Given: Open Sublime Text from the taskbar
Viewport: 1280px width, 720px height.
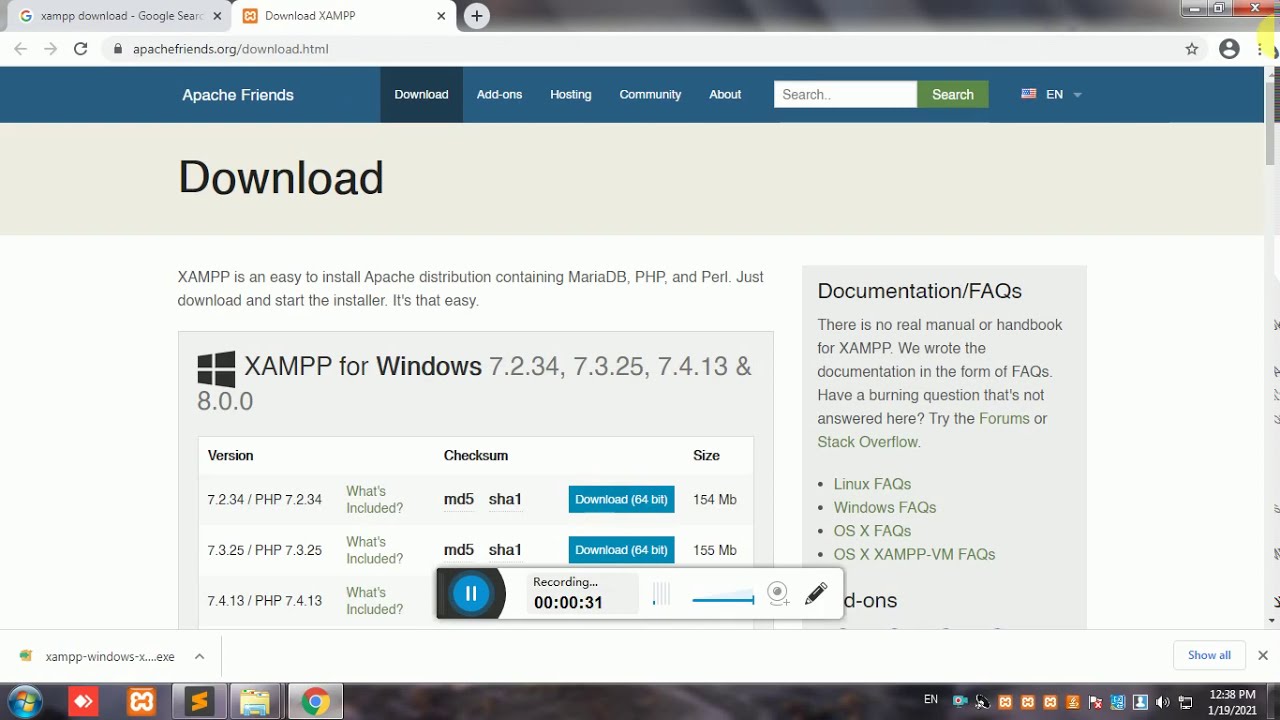Looking at the screenshot, I should [x=199, y=702].
